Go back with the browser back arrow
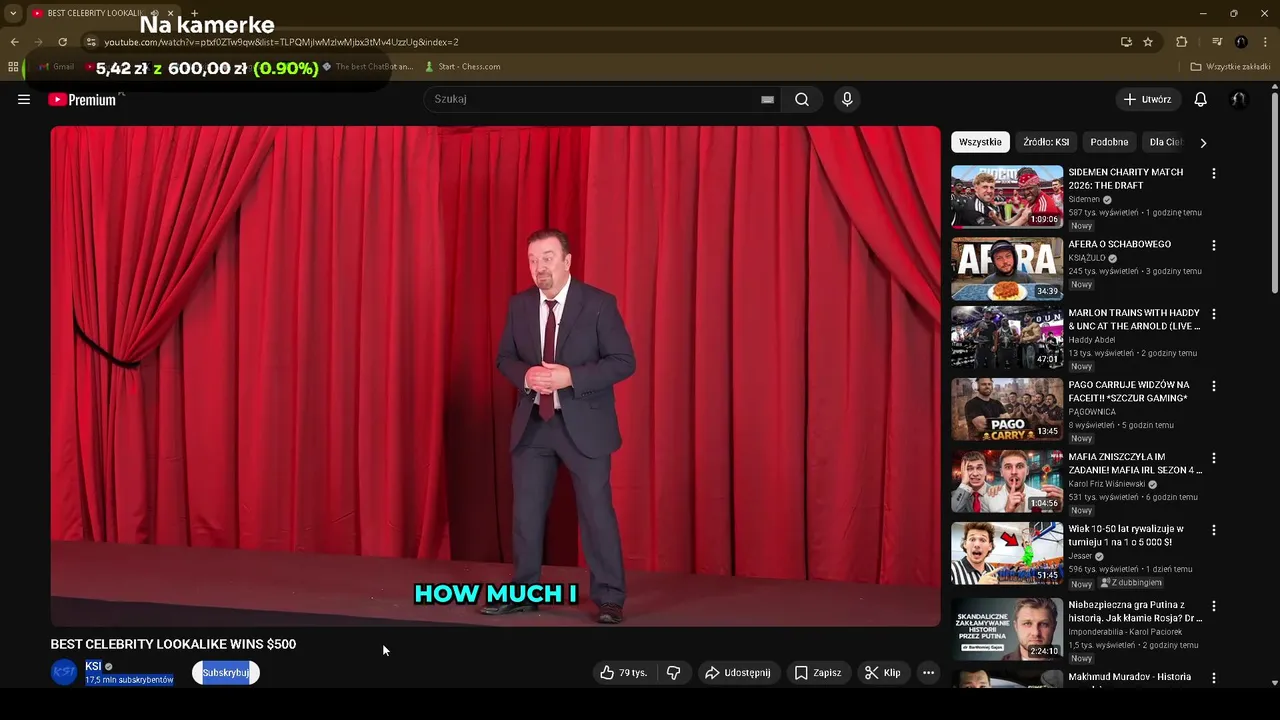This screenshot has height=720, width=1280. 14,42
